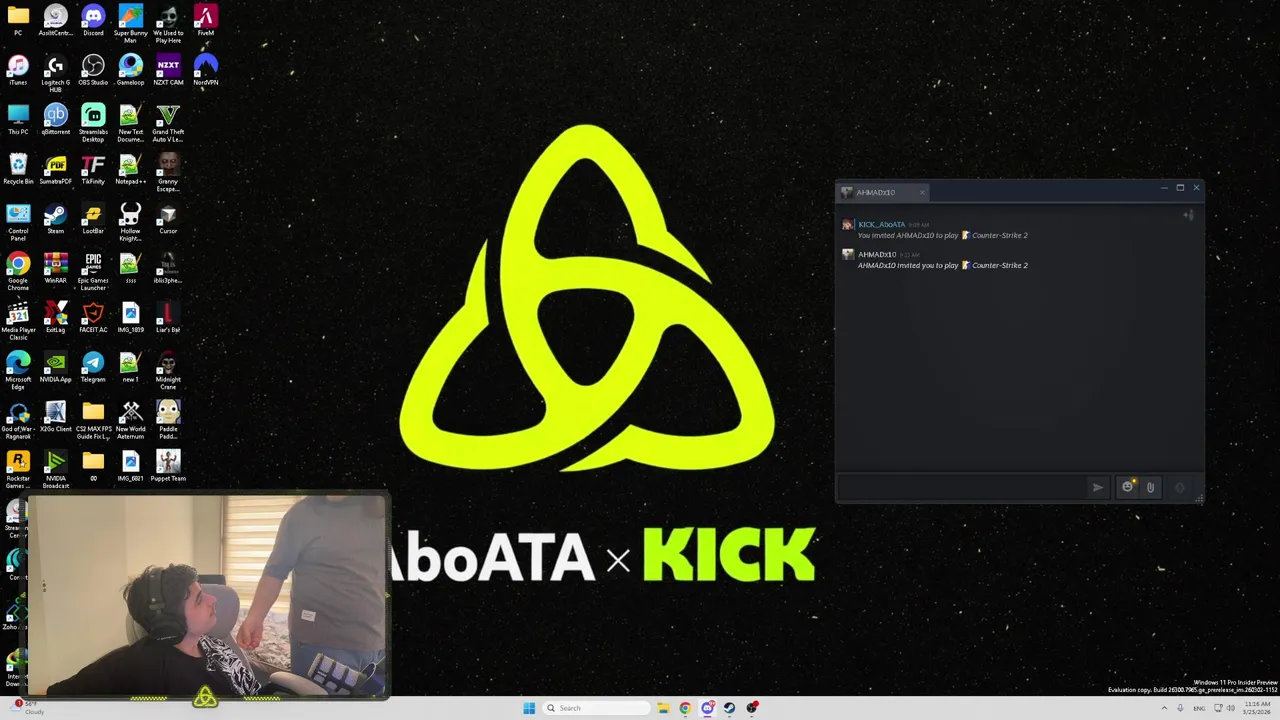Open Counter-Strike 2 link in AHMADx10's invite

pos(1000,265)
